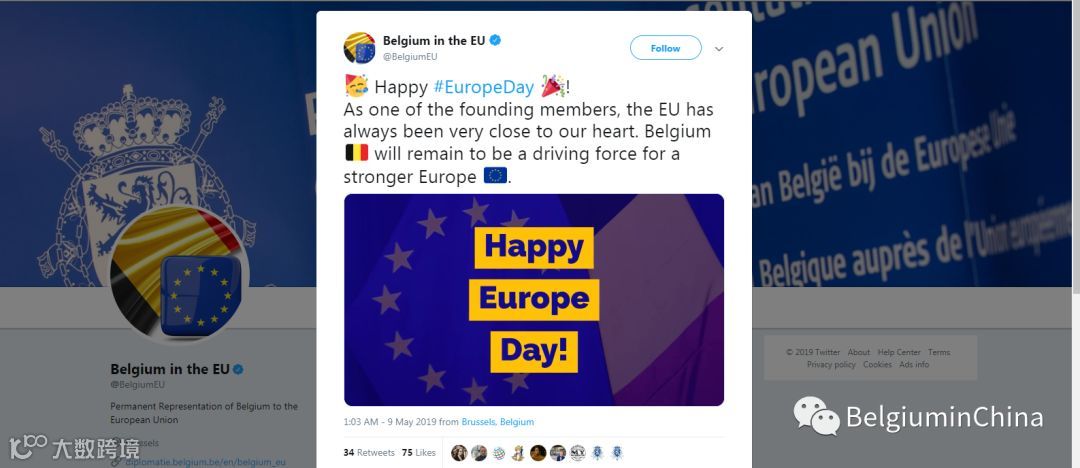Viewport: 1080px width, 468px height.
Task: Open the Happy Europe Day image
Action: point(534,300)
